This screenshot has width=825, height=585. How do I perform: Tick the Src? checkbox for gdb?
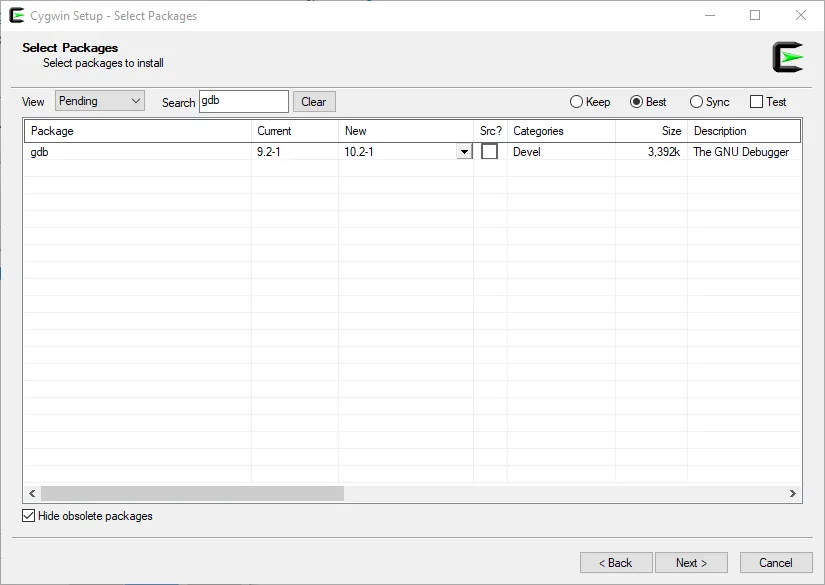coord(489,152)
